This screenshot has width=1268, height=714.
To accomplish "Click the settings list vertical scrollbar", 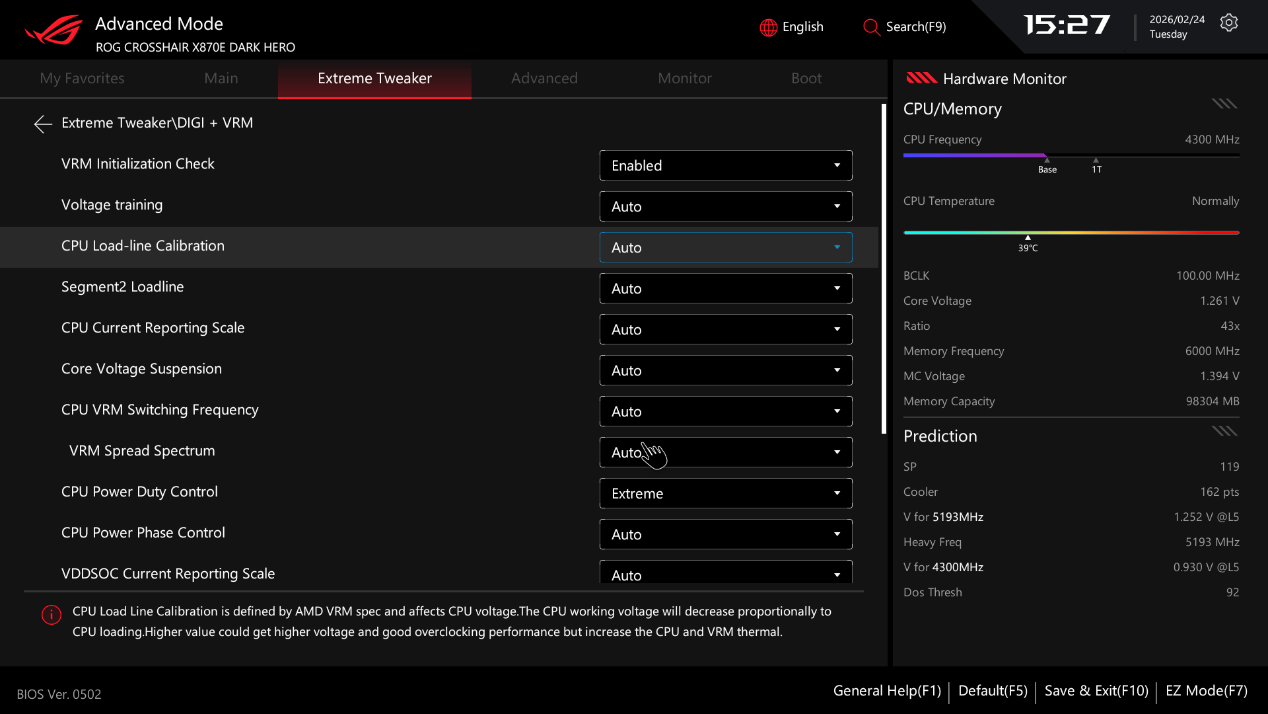I will [883, 268].
